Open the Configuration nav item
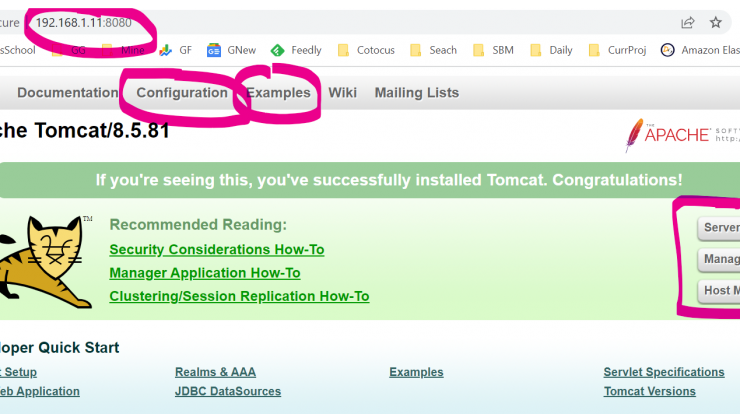The image size is (740, 414). click(x=182, y=93)
